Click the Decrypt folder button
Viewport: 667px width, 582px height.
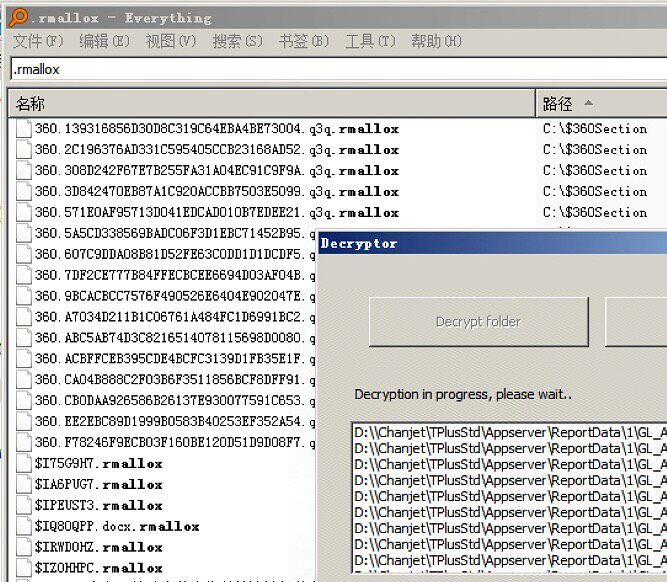(479, 322)
